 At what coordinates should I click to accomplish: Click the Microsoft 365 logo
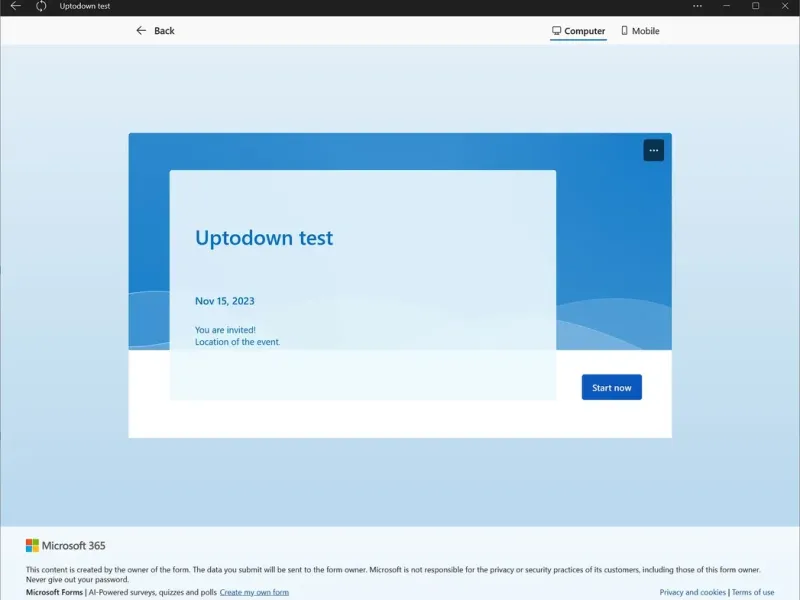coord(66,545)
